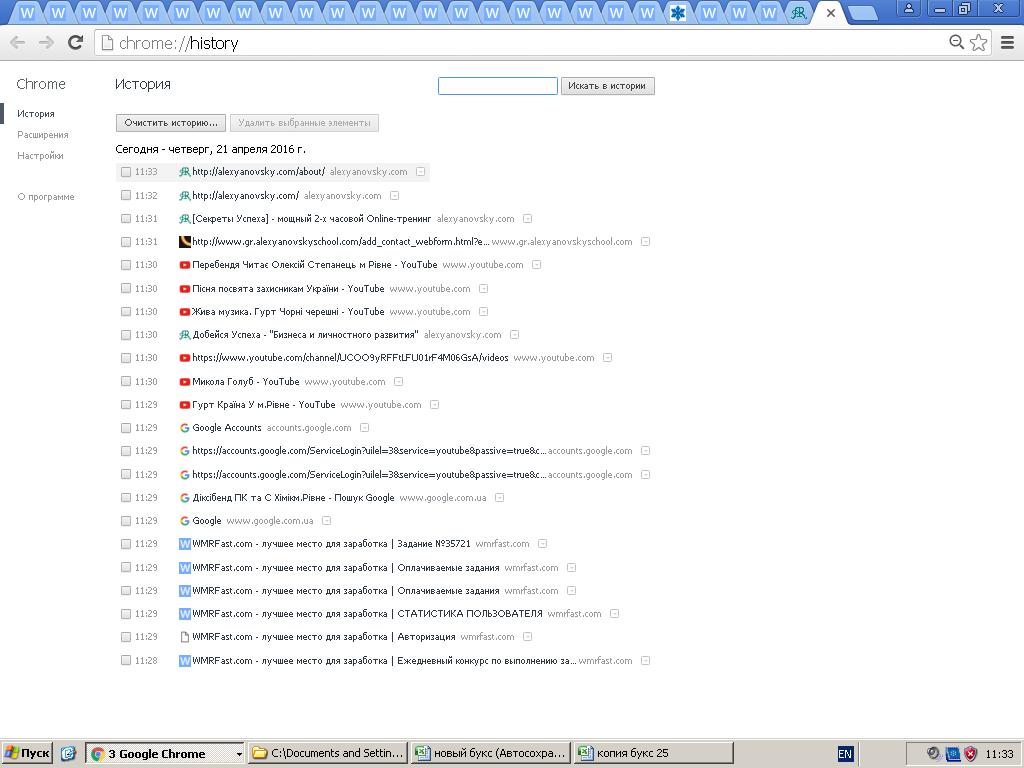Open Настройки in the sidebar
Image resolution: width=1024 pixels, height=768 pixels.
click(x=40, y=155)
